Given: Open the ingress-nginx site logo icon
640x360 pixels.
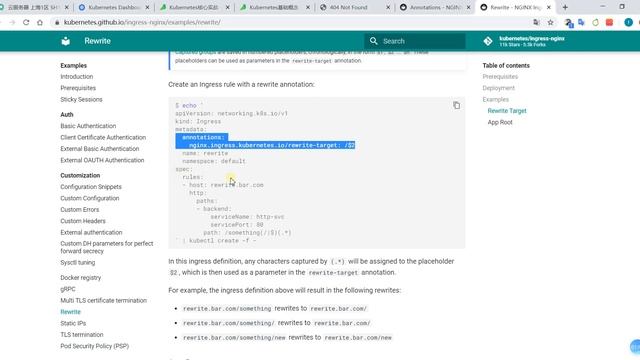Looking at the screenshot, I should click(65, 41).
